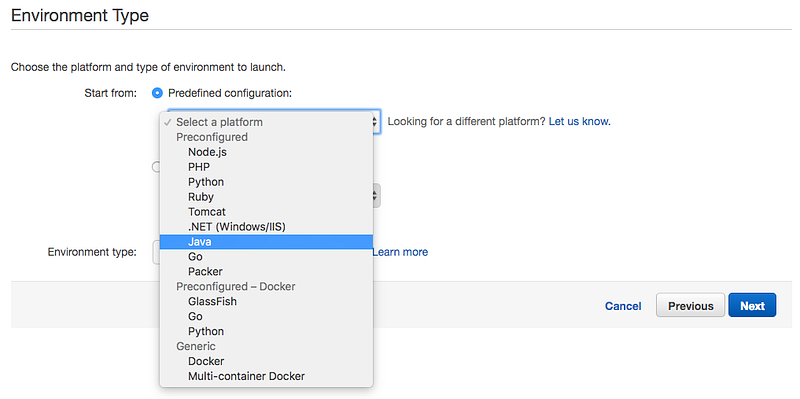Screen dimensions: 800x399
Task: Click the platform dropdown stepper arrows
Action: point(376,121)
